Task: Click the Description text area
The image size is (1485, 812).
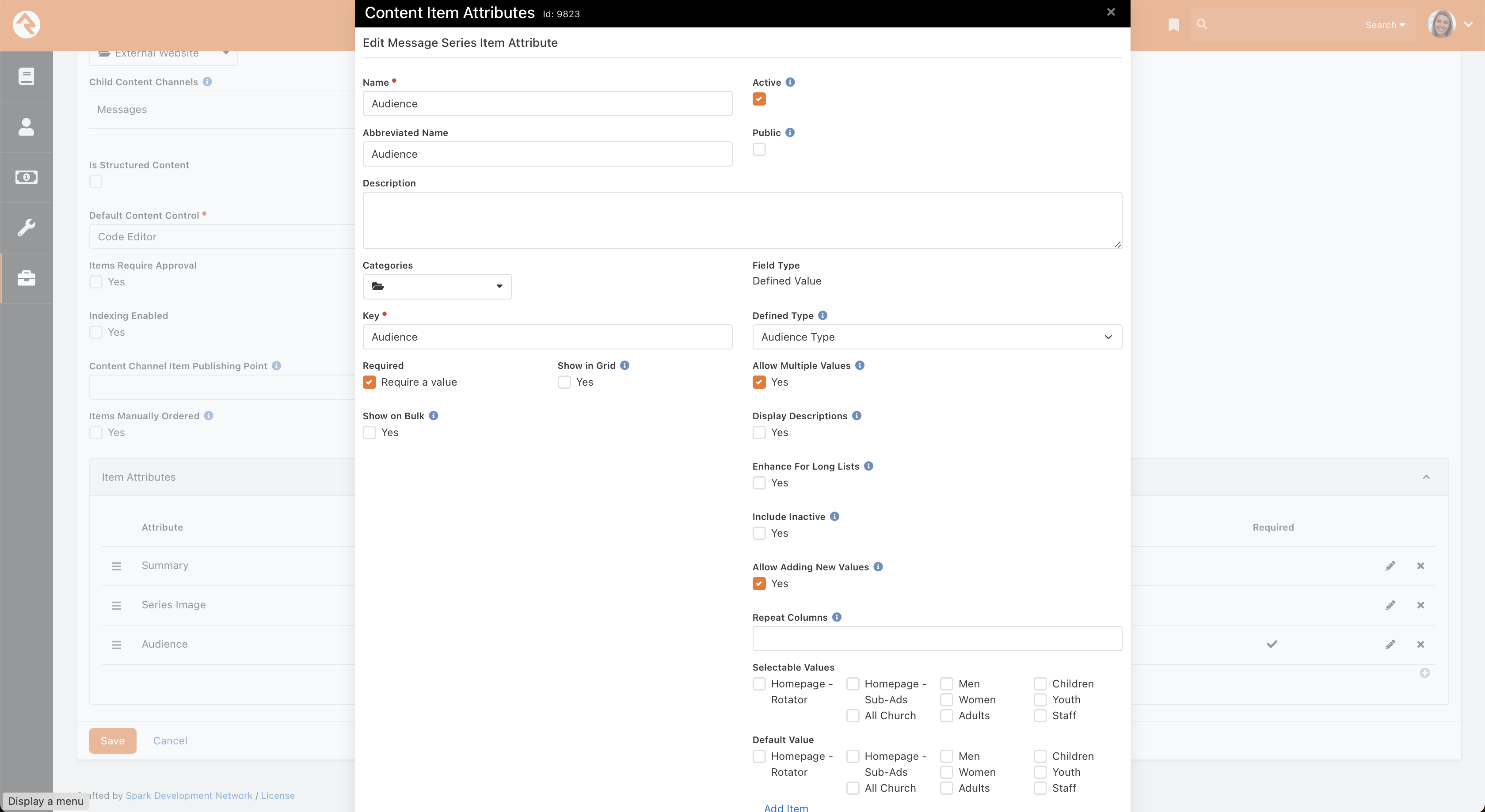Action: pyautogui.click(x=742, y=220)
